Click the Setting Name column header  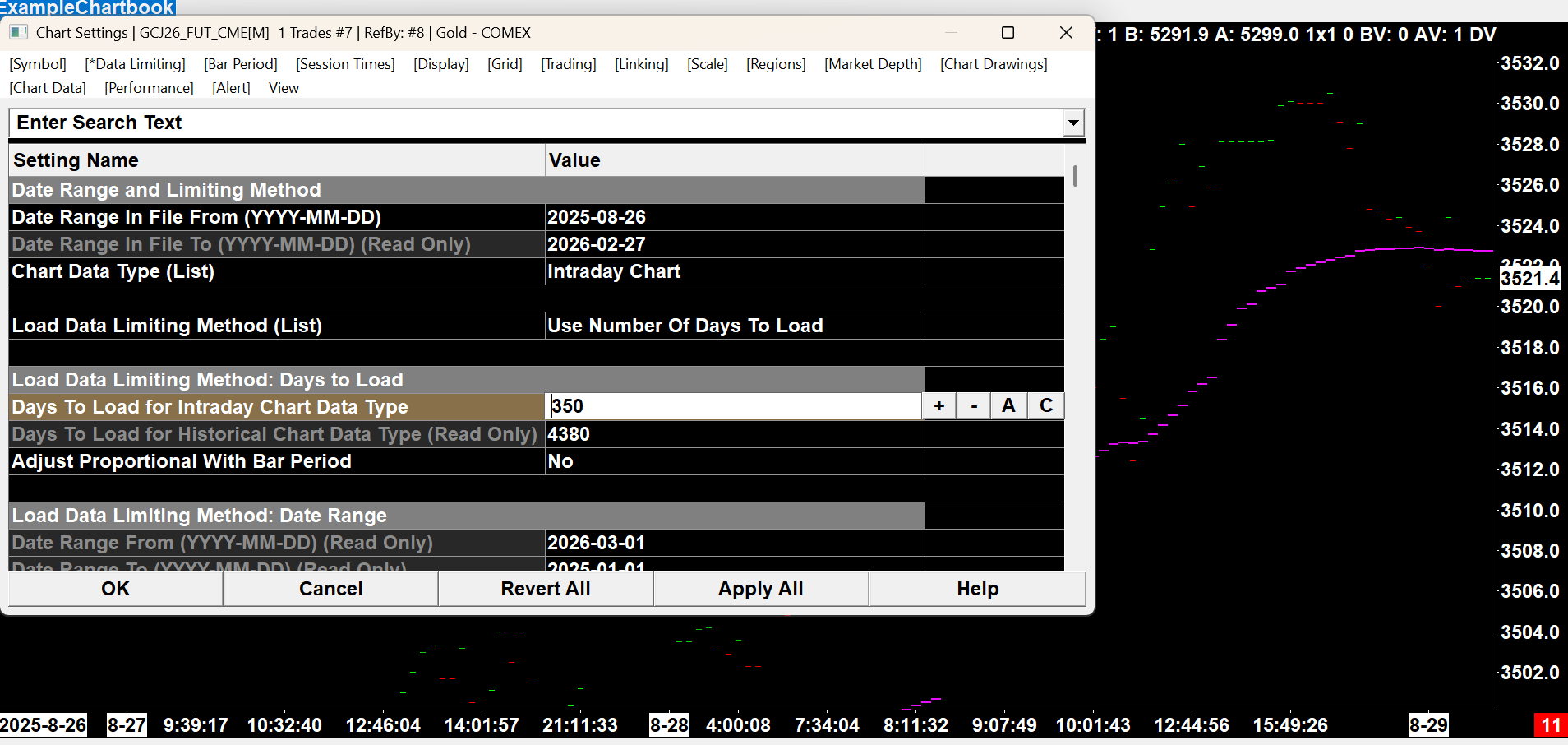coord(277,160)
